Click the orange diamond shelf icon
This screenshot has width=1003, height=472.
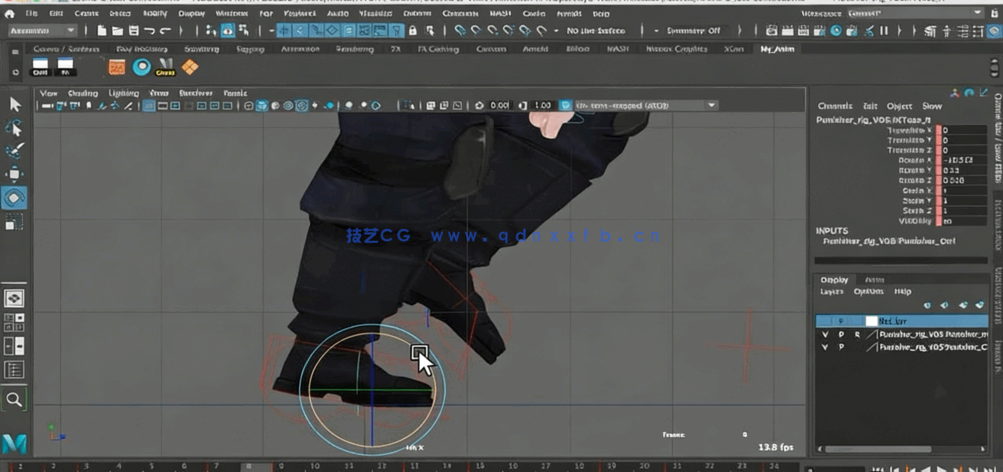(189, 67)
